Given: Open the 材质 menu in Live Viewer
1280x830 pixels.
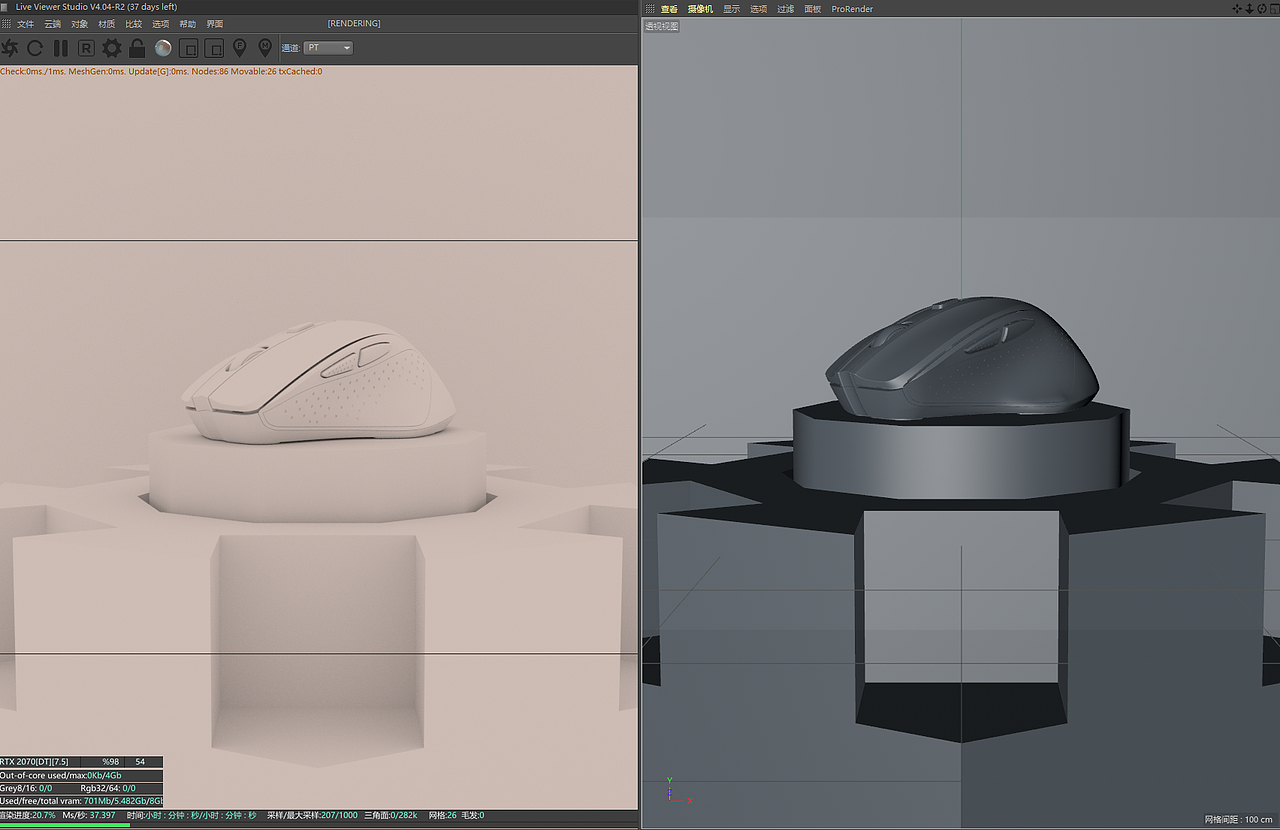Looking at the screenshot, I should pos(106,24).
